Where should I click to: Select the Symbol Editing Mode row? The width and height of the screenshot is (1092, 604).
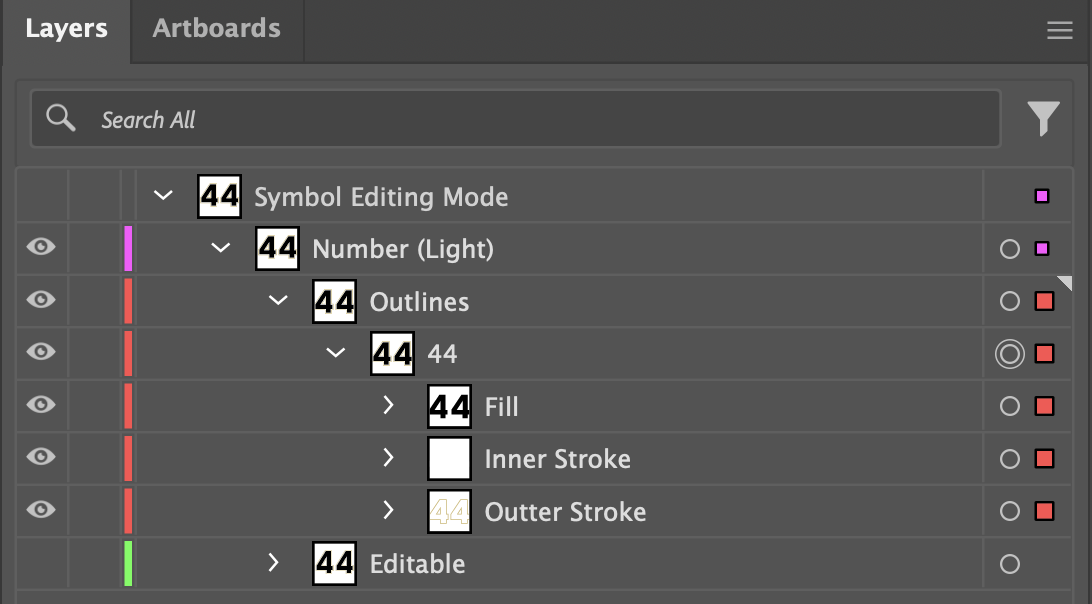coord(380,197)
